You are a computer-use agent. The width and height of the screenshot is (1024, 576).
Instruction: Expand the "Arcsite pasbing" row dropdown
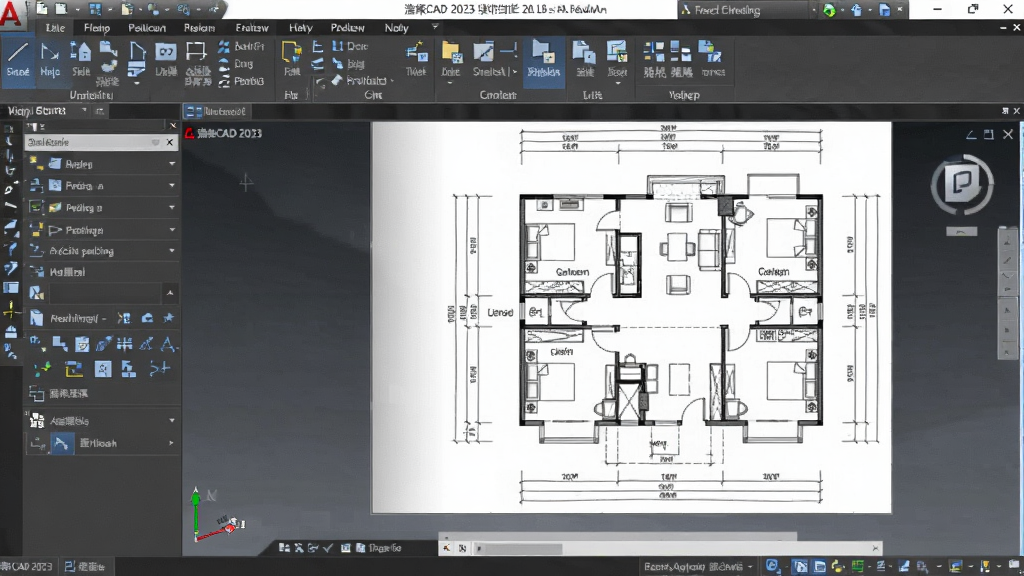tap(172, 251)
